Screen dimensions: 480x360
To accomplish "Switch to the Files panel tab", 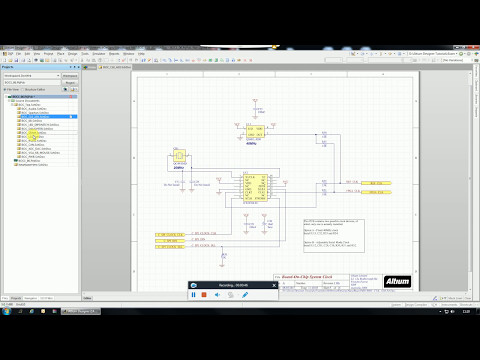I will point(5,298).
